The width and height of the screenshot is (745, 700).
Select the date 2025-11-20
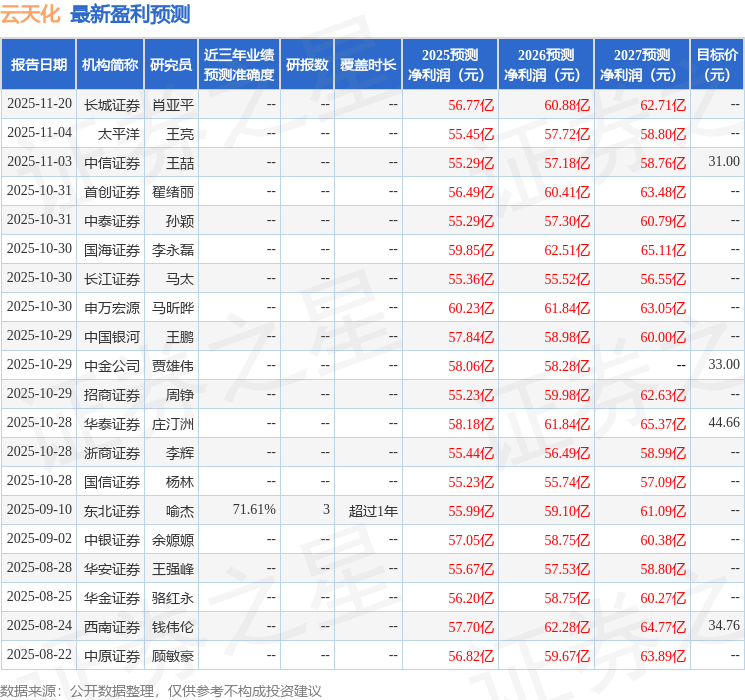(x=39, y=104)
